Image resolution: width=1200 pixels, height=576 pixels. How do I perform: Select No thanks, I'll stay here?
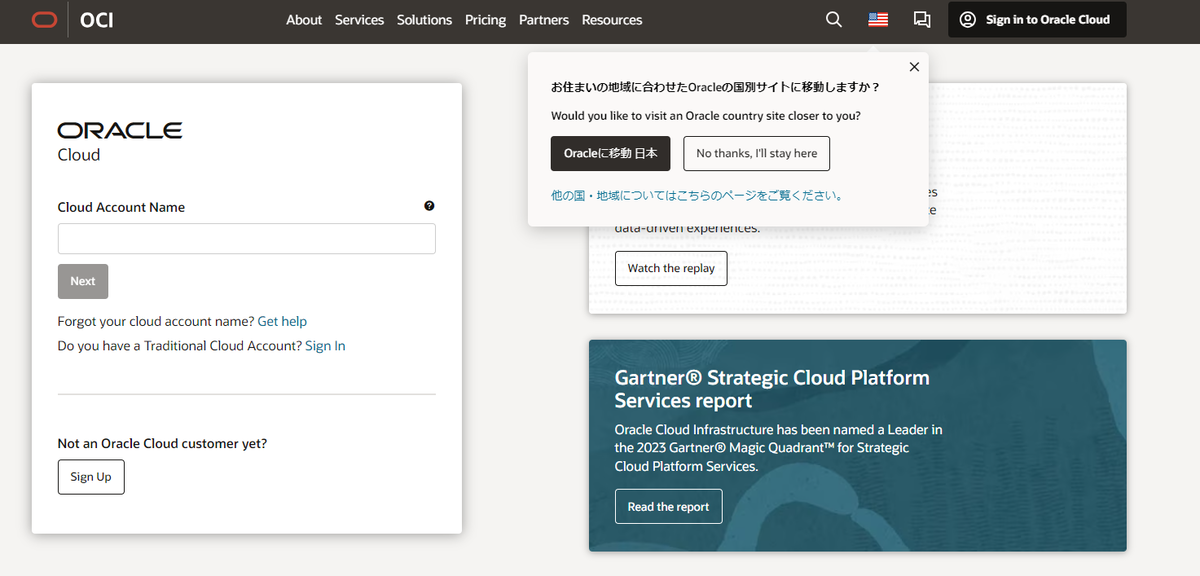[756, 153]
